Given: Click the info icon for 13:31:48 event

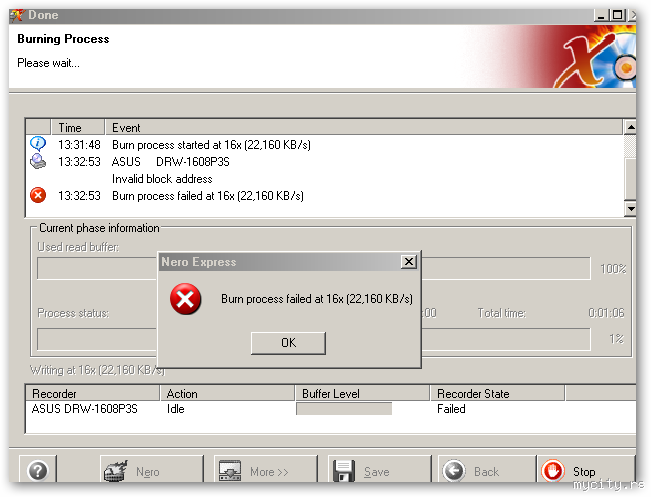Looking at the screenshot, I should [x=38, y=144].
